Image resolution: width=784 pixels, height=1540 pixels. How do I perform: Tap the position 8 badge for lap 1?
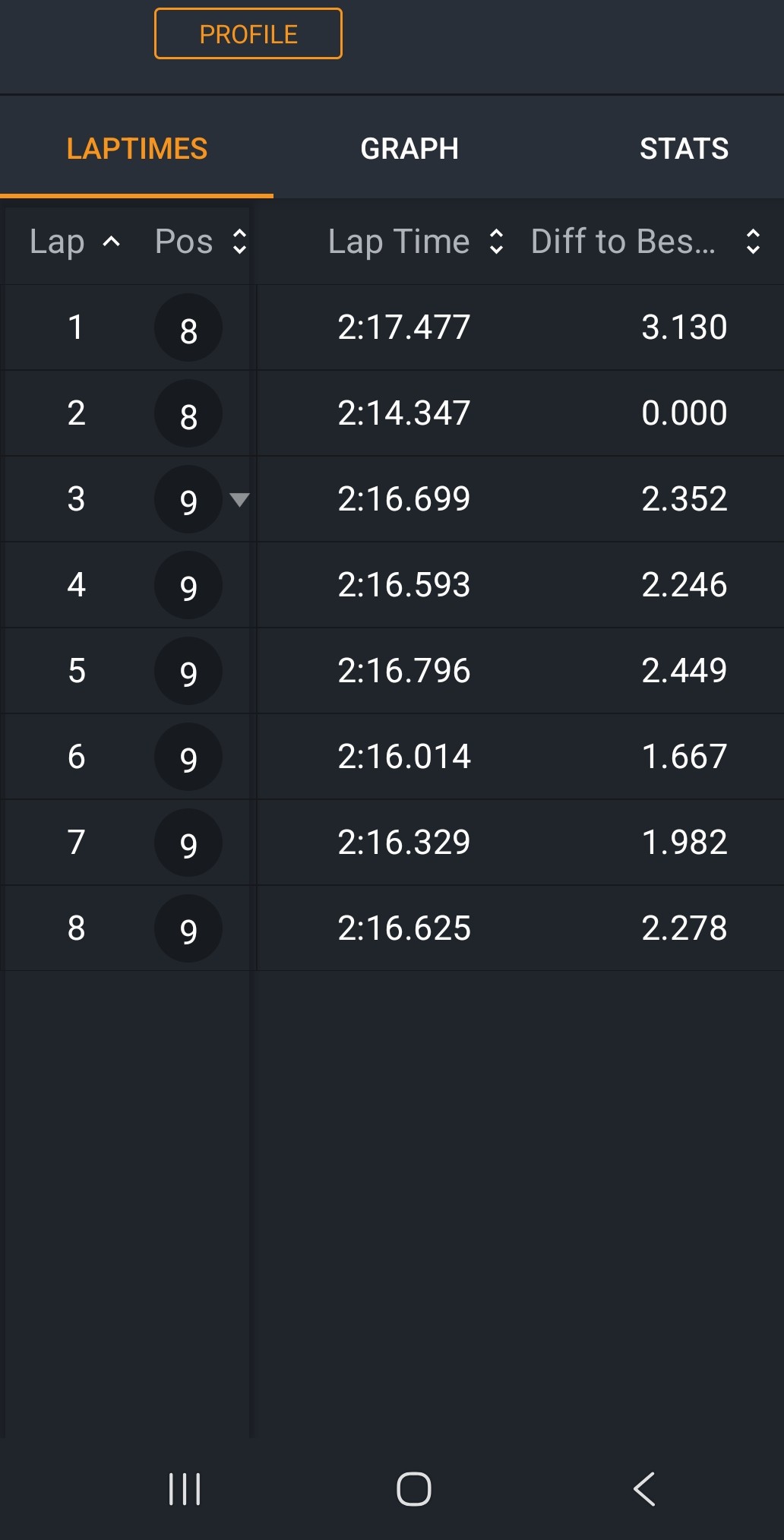(x=188, y=328)
